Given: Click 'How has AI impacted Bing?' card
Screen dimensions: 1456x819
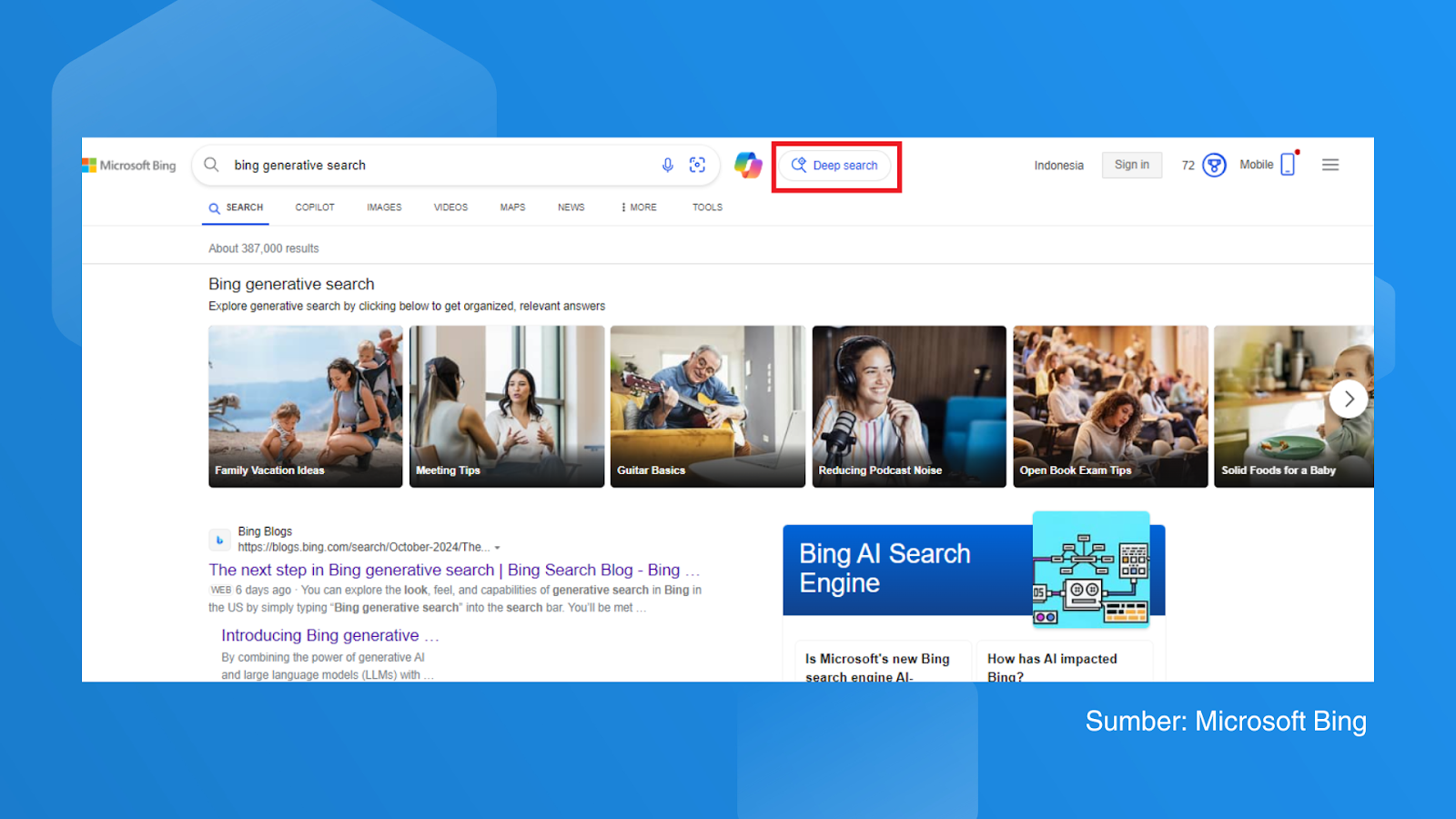Looking at the screenshot, I should pos(1063,662).
